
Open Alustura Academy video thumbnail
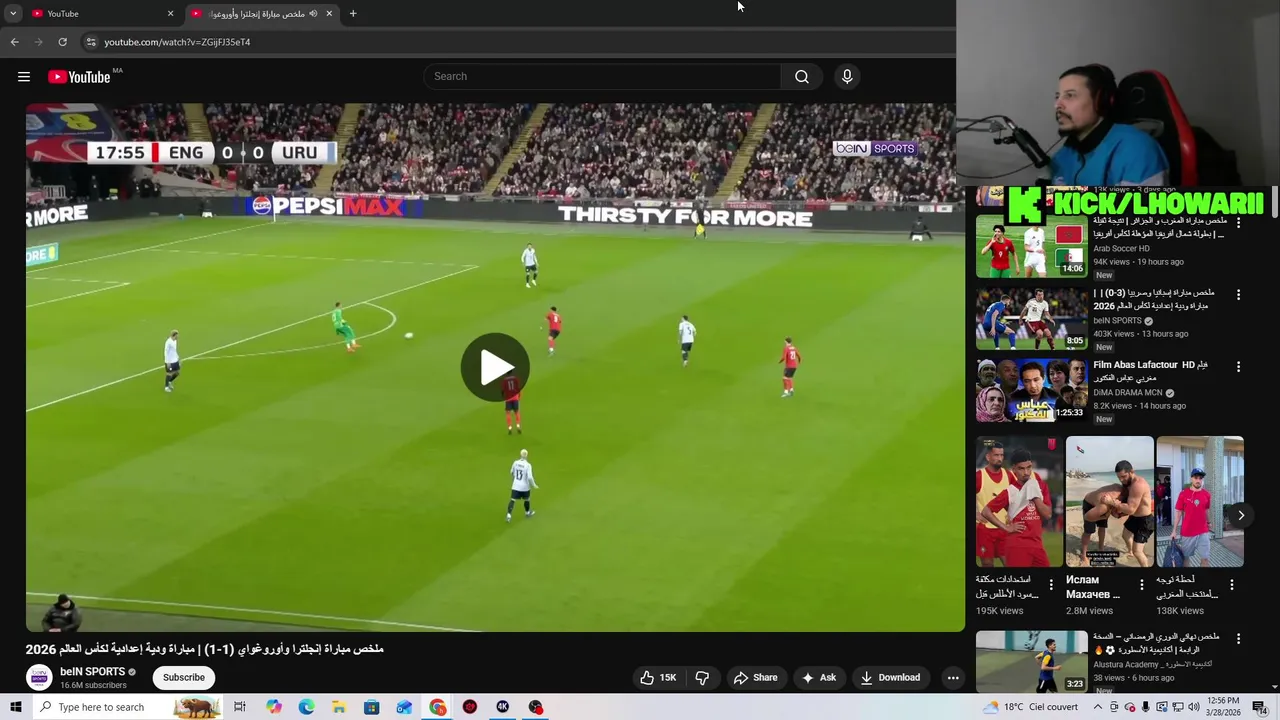[1031, 661]
